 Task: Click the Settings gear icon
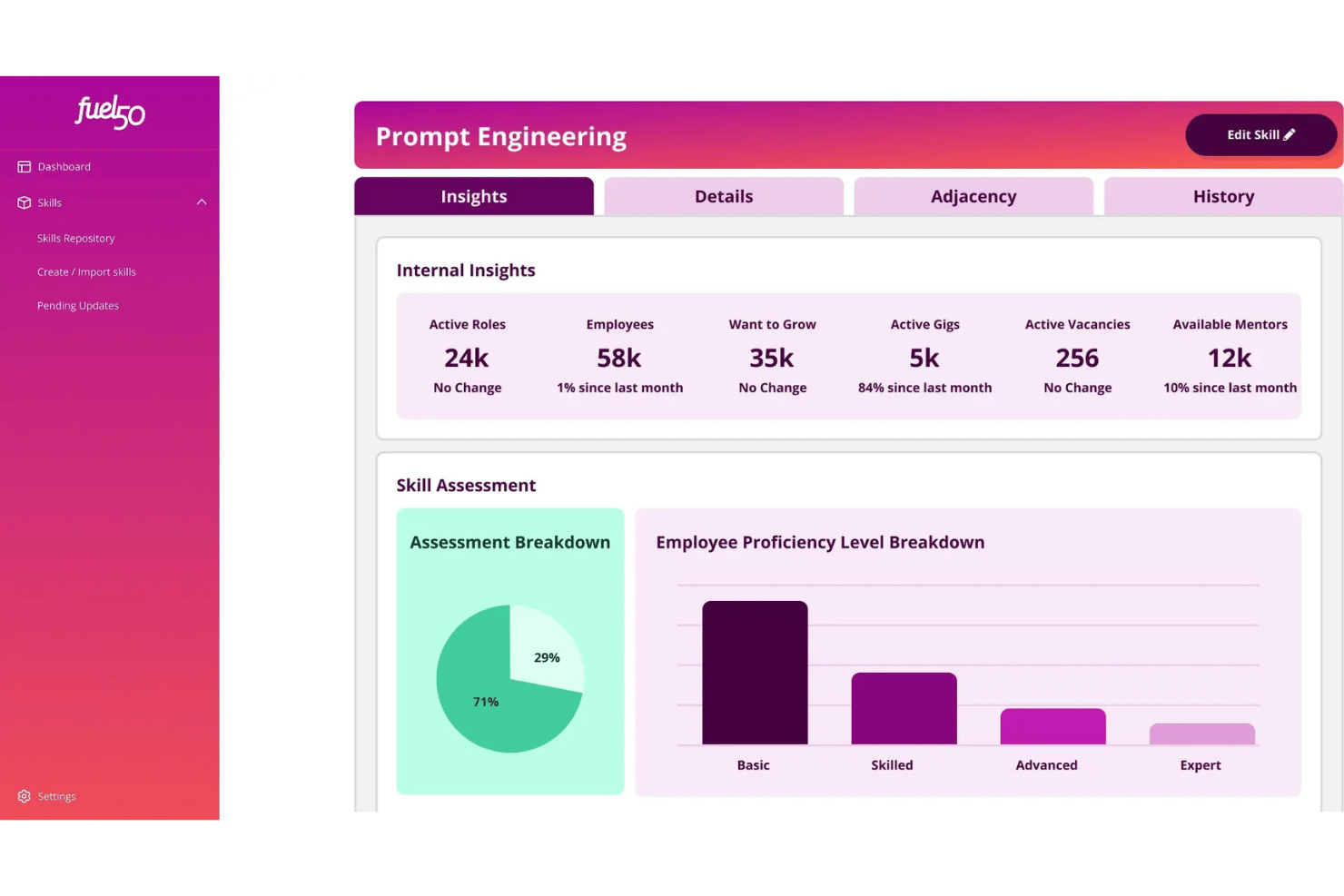(25, 796)
